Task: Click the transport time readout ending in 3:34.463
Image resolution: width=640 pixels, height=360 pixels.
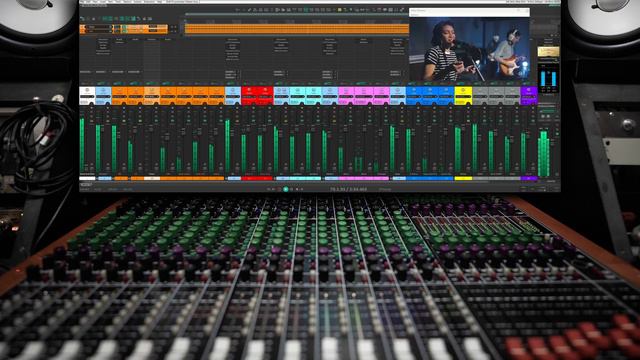Action: (x=348, y=189)
